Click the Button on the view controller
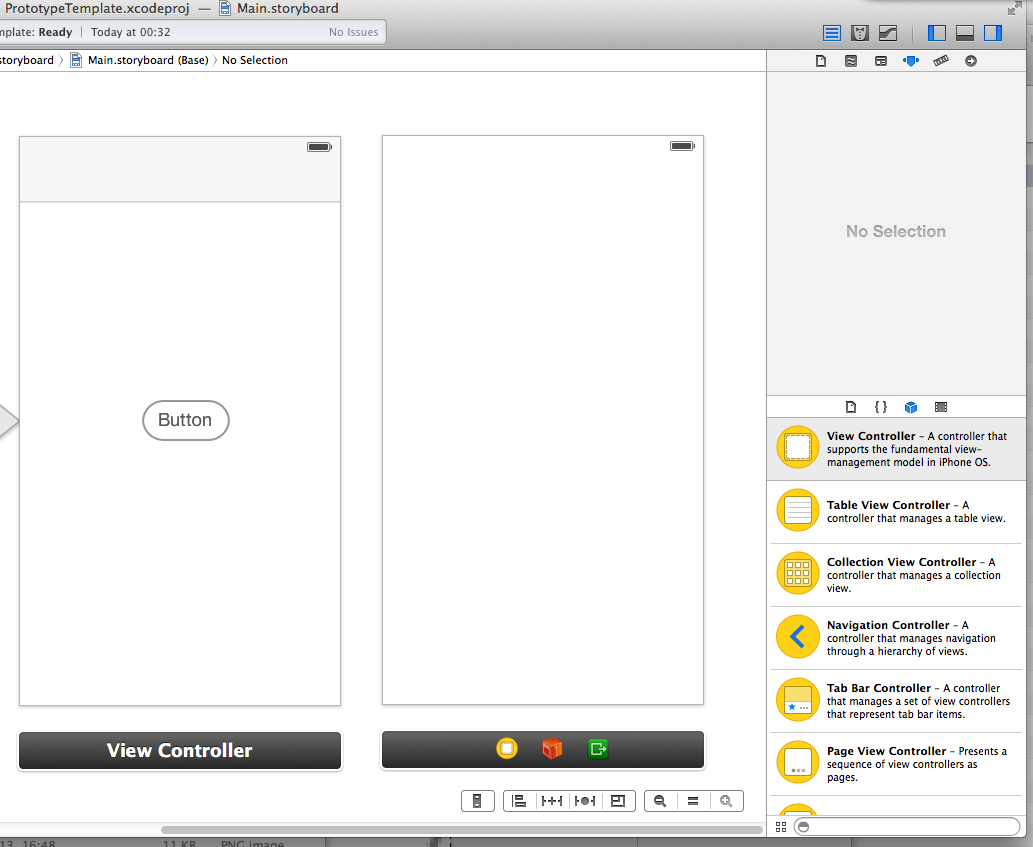 [x=186, y=420]
